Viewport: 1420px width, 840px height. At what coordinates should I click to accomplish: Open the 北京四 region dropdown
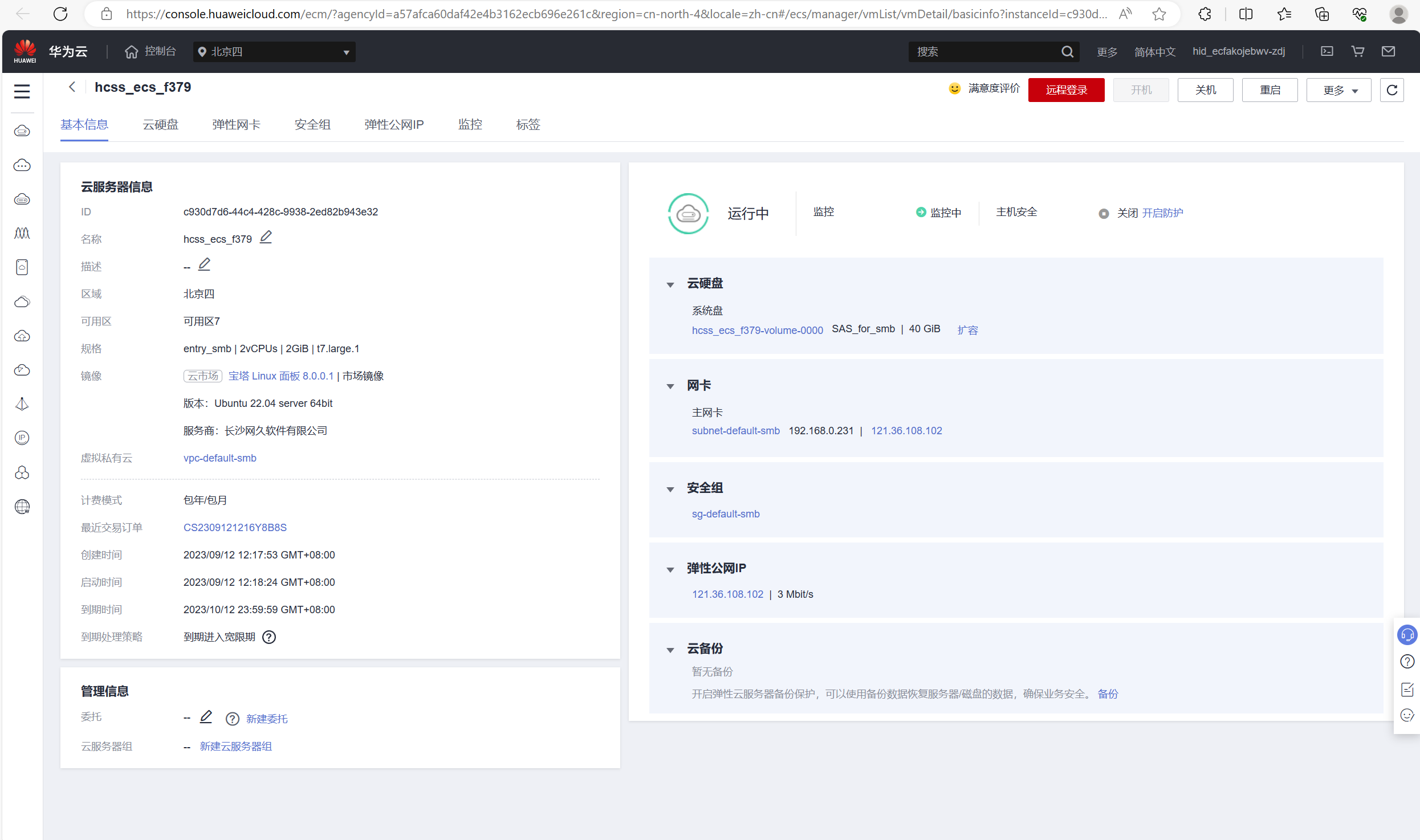tap(274, 52)
